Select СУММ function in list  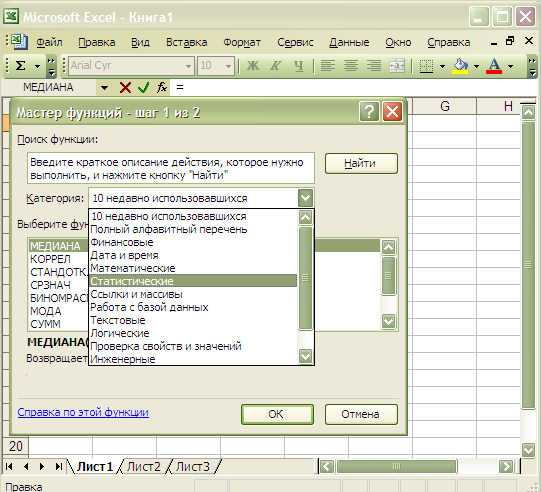[x=45, y=324]
